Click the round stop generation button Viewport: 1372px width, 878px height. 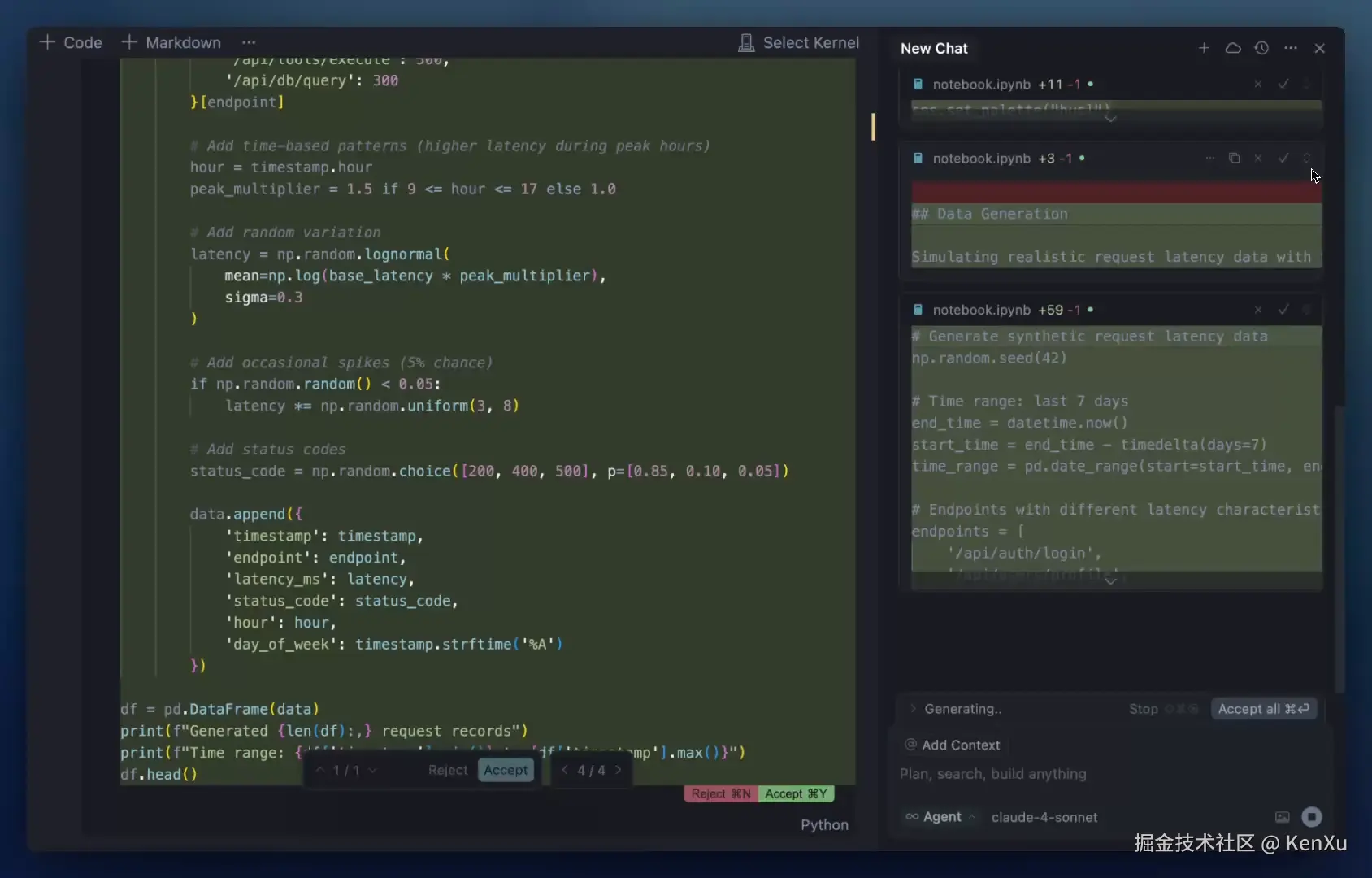[x=1312, y=817]
